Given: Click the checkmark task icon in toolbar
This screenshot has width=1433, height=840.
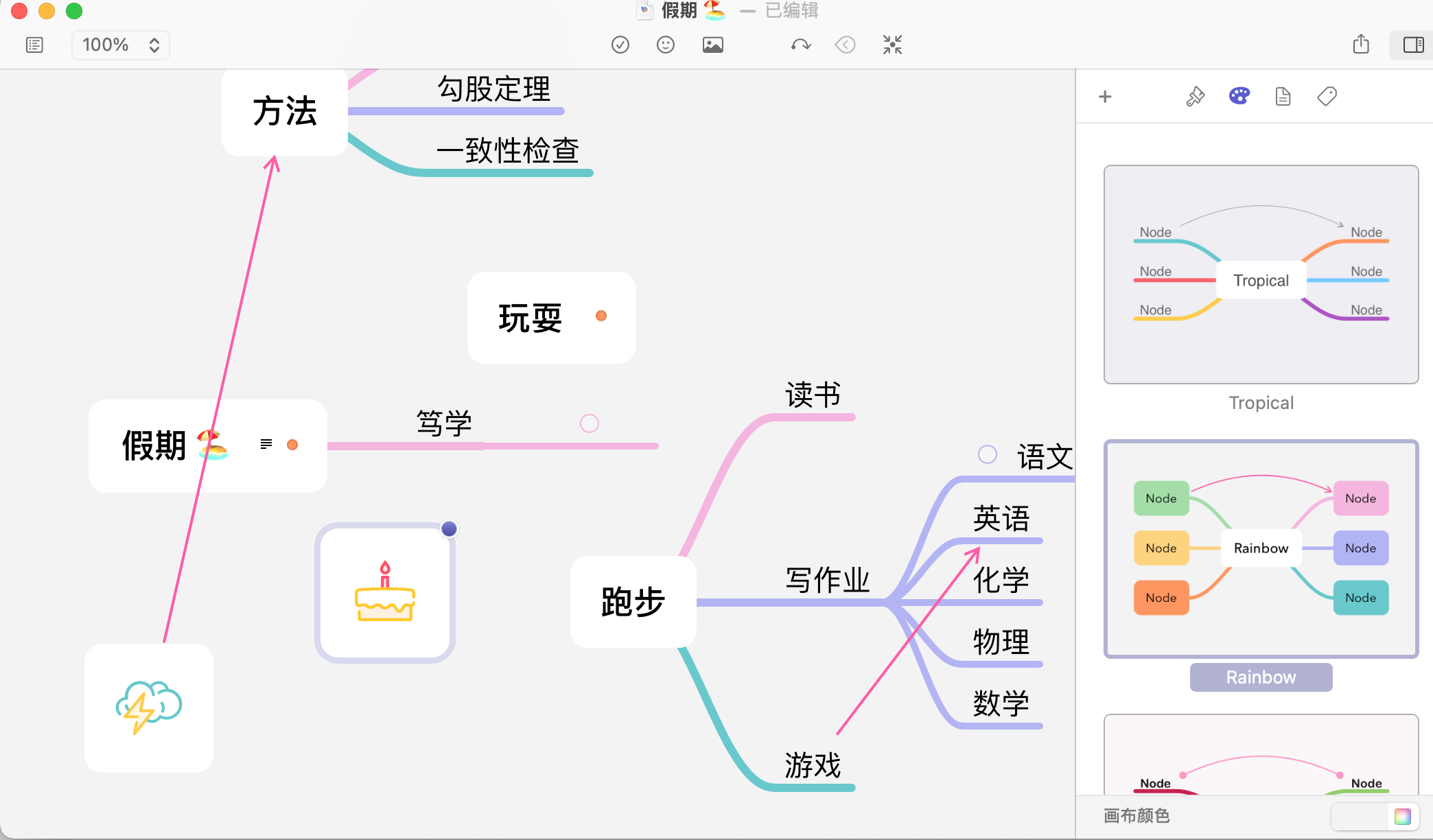Looking at the screenshot, I should click(620, 45).
